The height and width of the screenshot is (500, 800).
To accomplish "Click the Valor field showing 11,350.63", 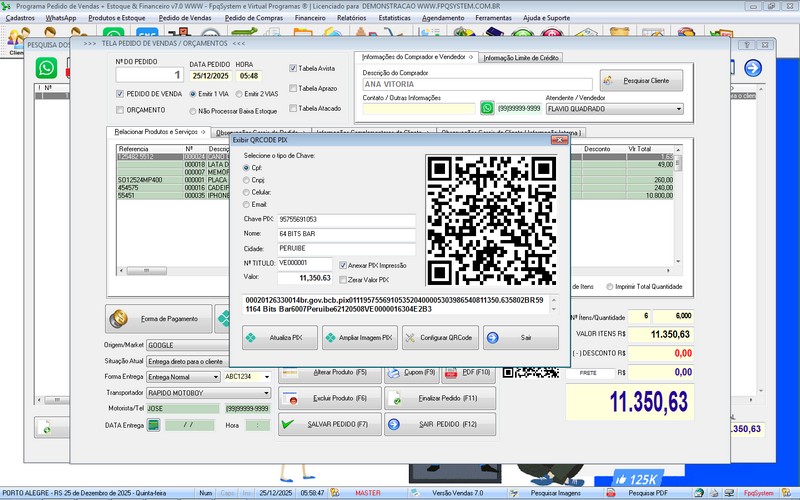I will 305,278.
